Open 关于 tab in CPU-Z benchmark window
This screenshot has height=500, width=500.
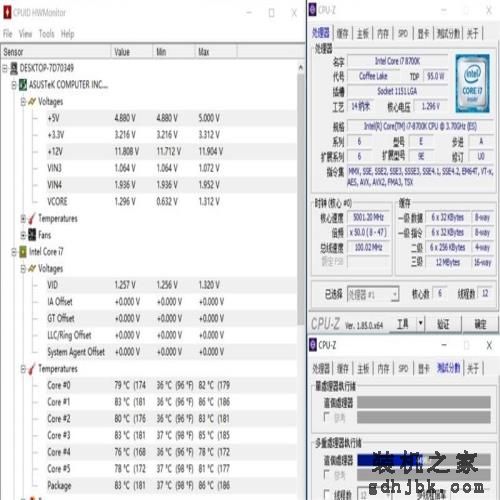tap(473, 369)
